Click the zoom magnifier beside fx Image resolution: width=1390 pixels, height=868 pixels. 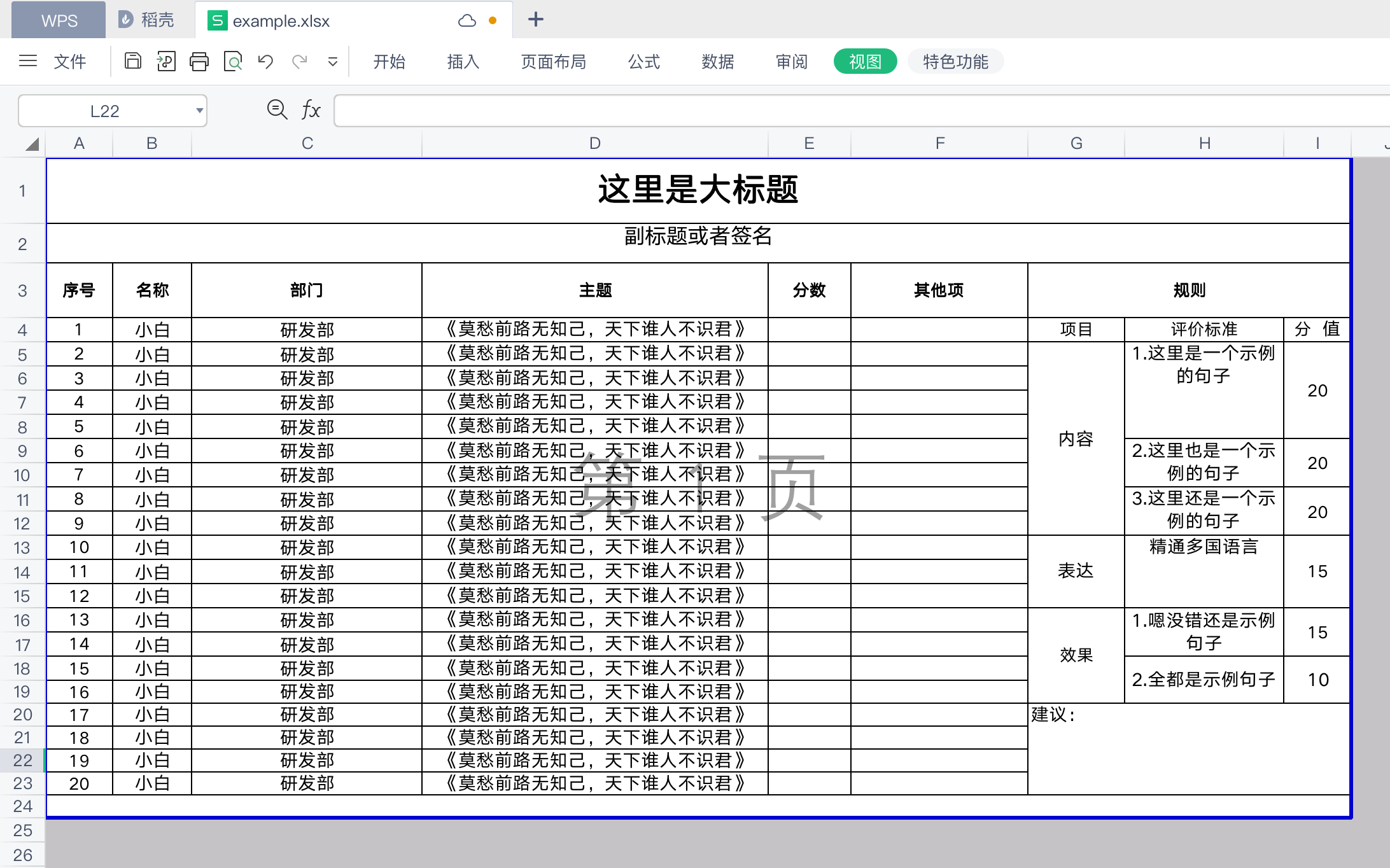pos(277,110)
